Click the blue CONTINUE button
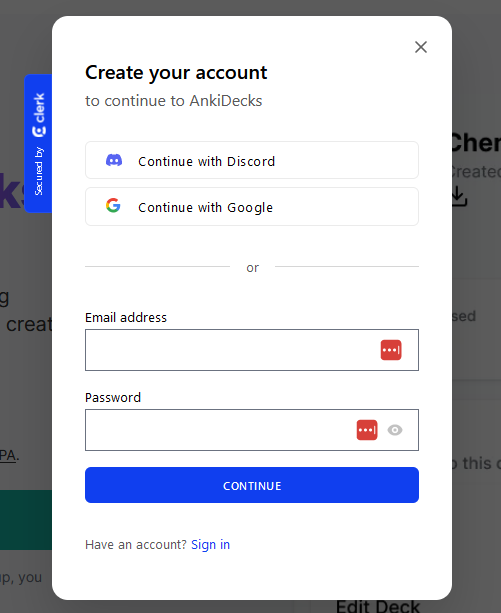 tap(252, 485)
